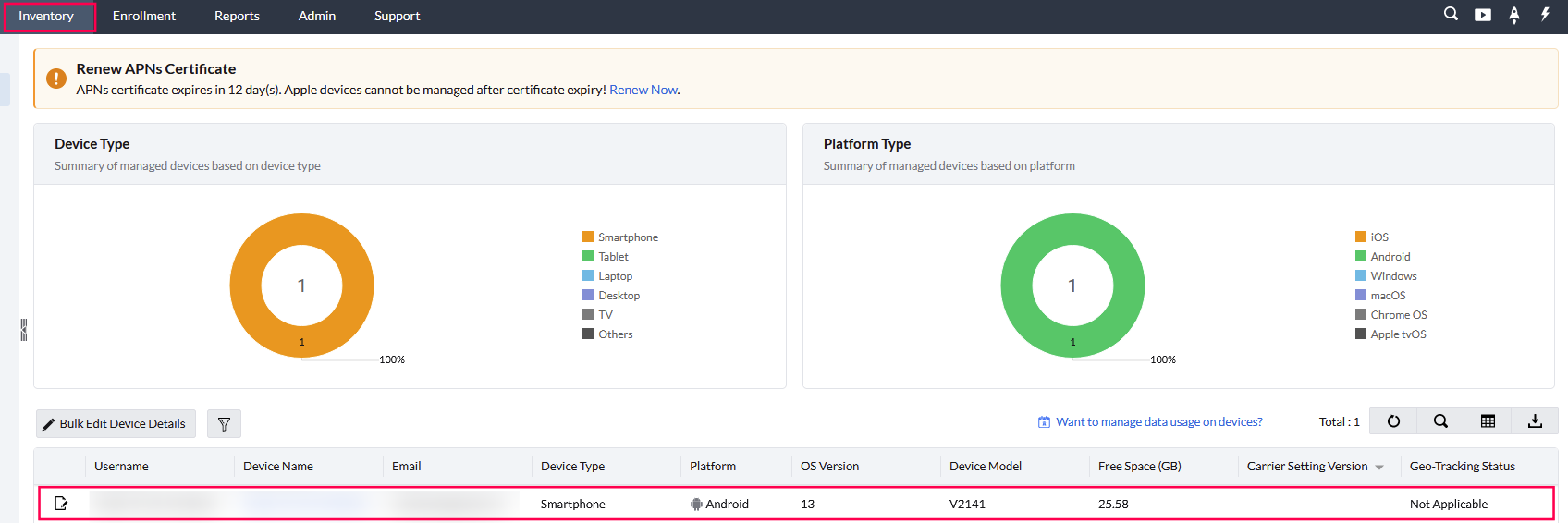The image size is (1568, 523).
Task: Click the lightning bolt quick actions icon
Action: [1545, 14]
